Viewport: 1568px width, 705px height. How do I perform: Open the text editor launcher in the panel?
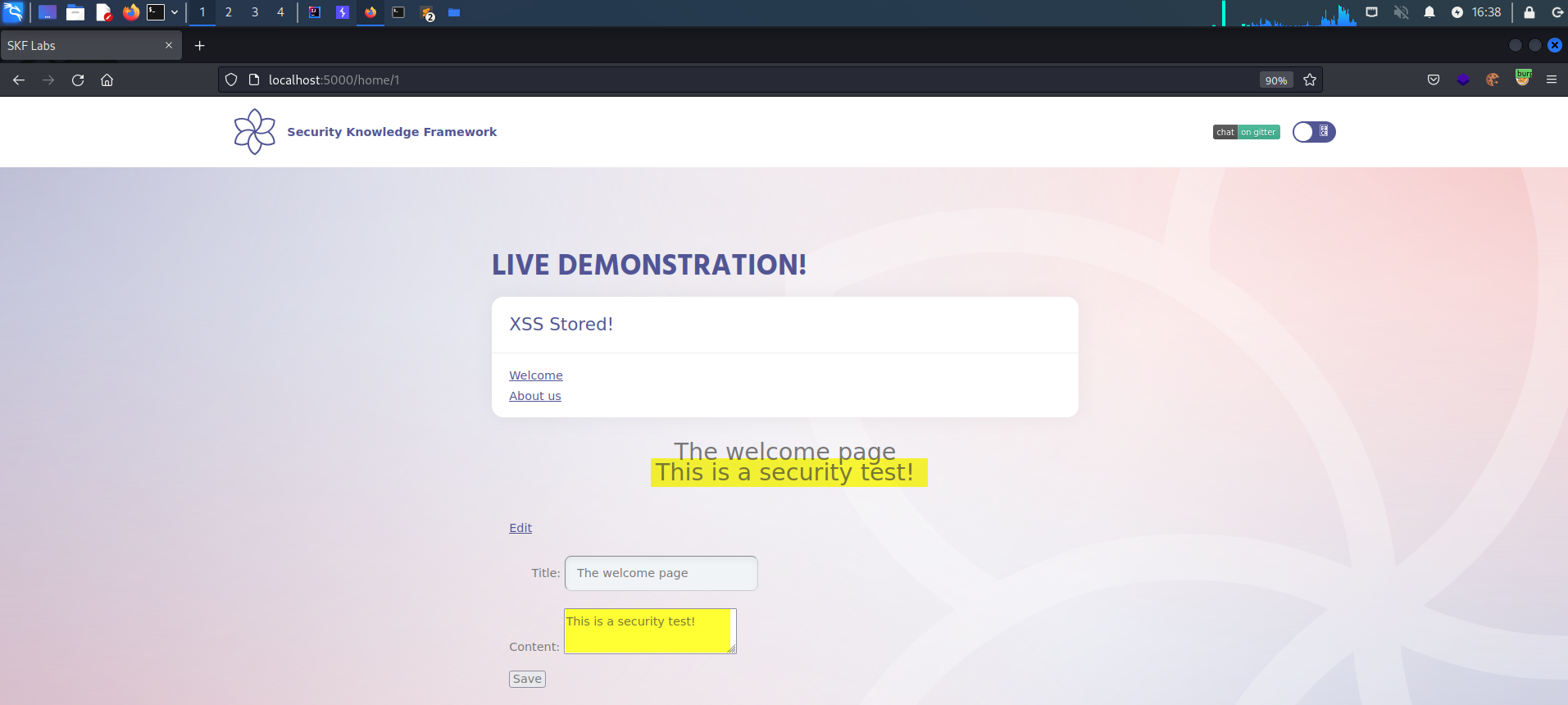click(x=103, y=12)
